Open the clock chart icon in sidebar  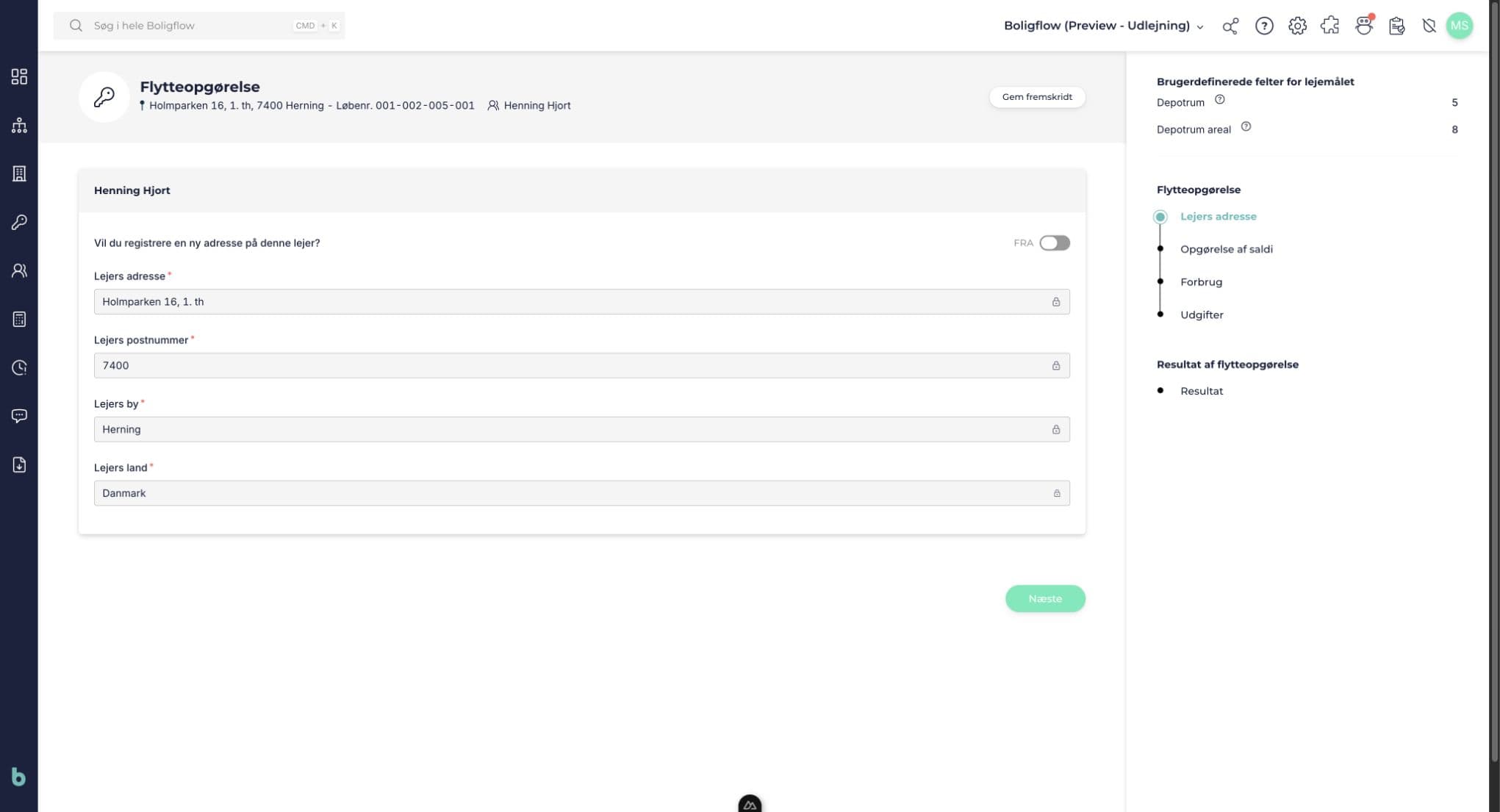19,367
